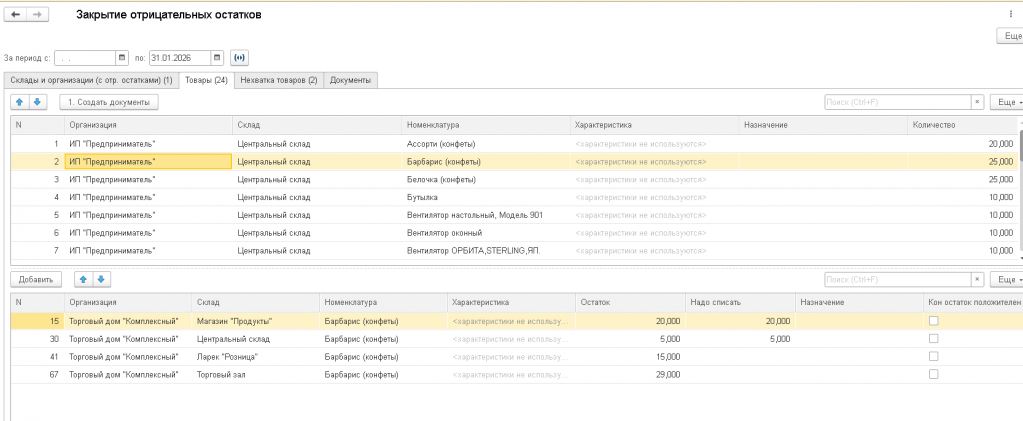Screen dimensions: 1023x421
Task: Expand the lower table Еще dropdown
Action: coord(1005,279)
